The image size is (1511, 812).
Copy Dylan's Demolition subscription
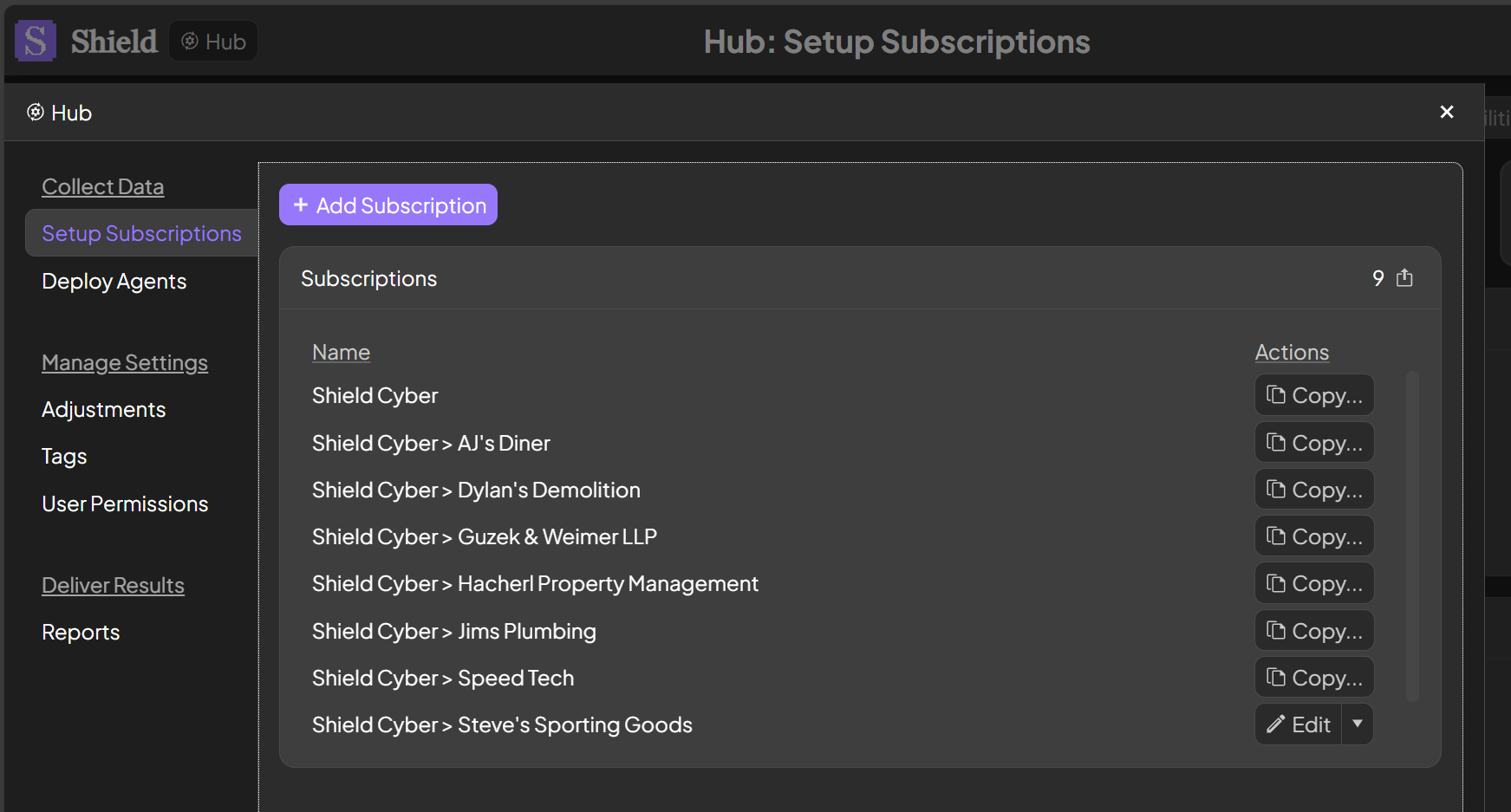point(1314,490)
